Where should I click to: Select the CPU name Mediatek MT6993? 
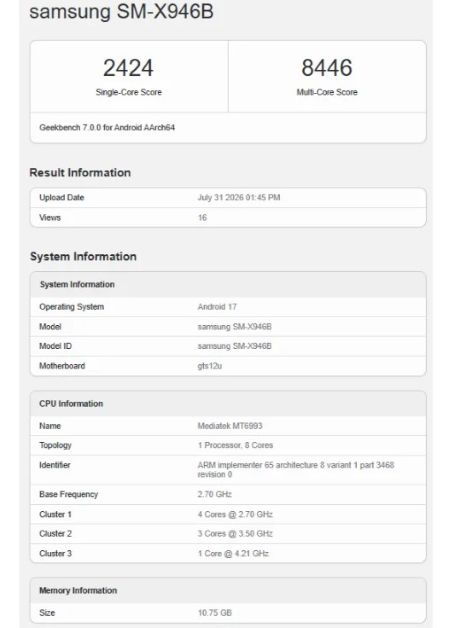click(x=230, y=426)
